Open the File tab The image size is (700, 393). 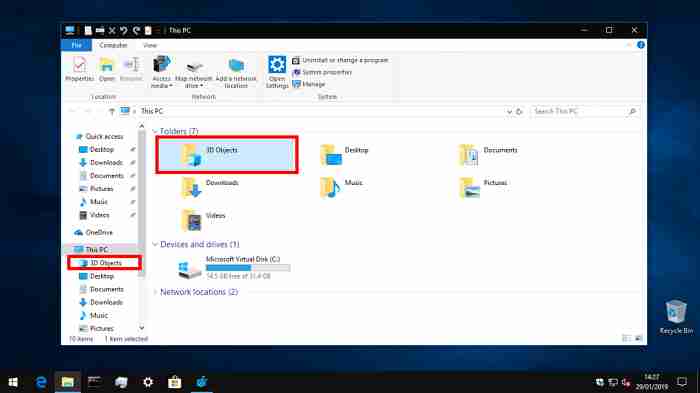[x=76, y=45]
